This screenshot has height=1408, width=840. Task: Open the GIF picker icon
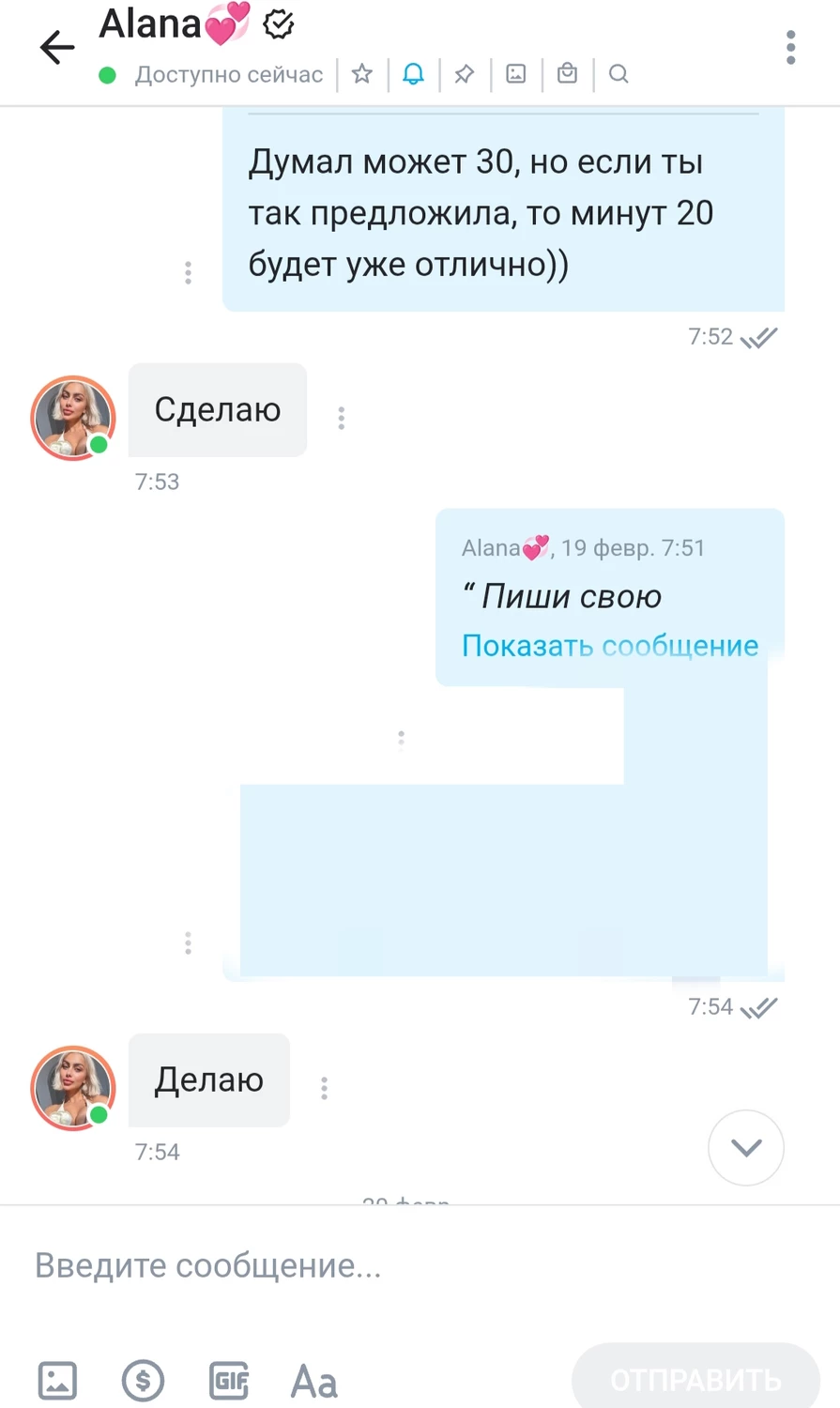[x=229, y=1381]
